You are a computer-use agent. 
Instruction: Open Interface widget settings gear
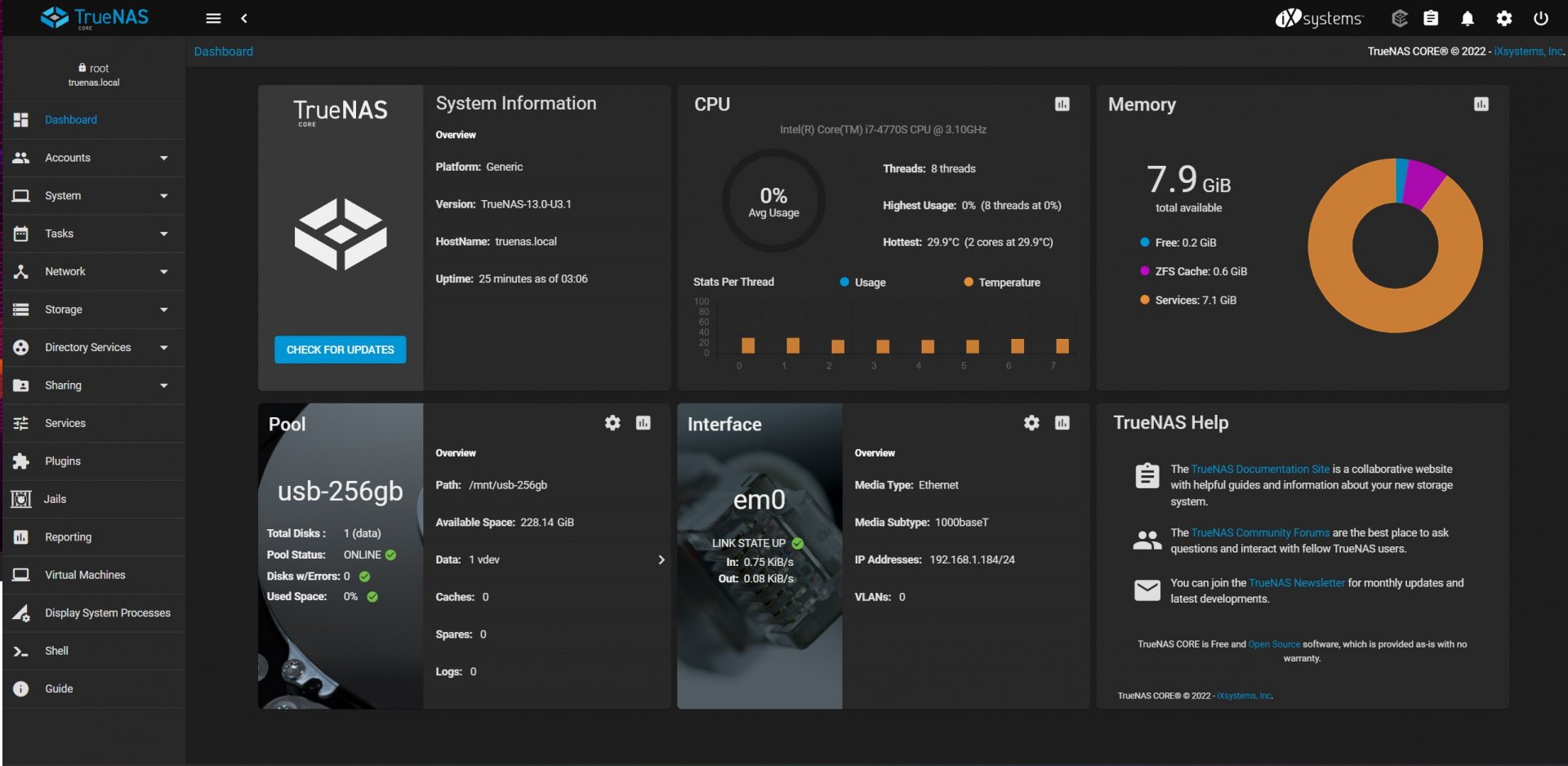coord(1031,422)
